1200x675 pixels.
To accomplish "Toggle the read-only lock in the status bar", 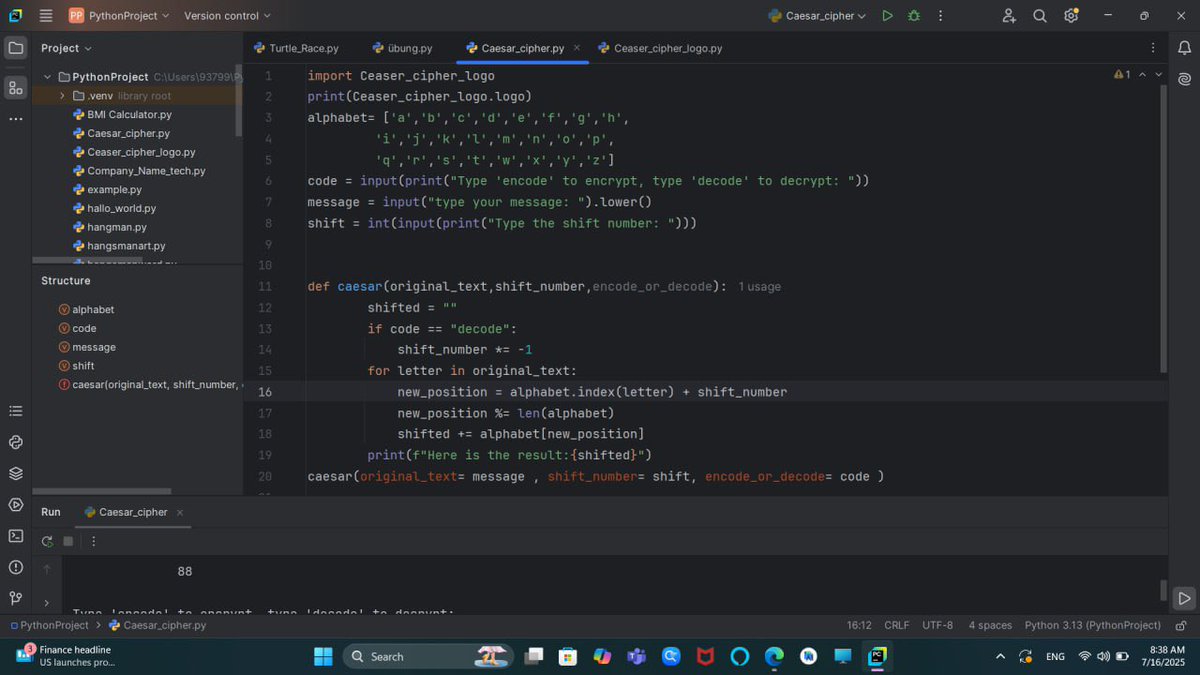I will [x=1180, y=625].
